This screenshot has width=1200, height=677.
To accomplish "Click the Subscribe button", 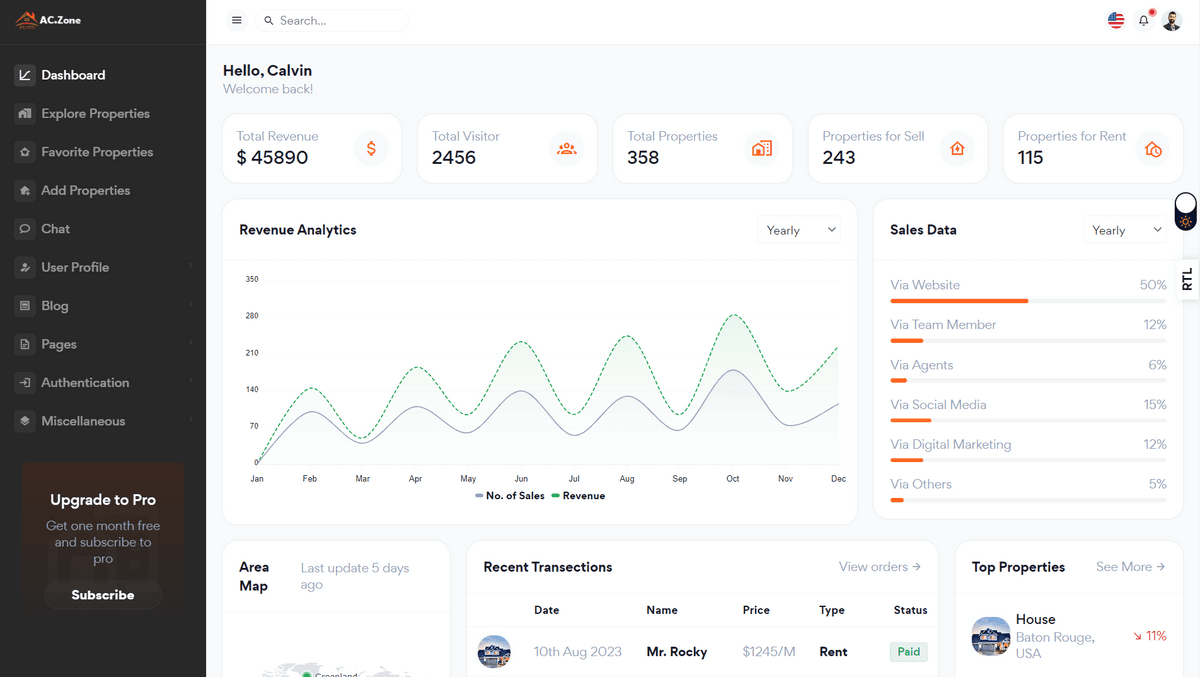I will [x=103, y=595].
